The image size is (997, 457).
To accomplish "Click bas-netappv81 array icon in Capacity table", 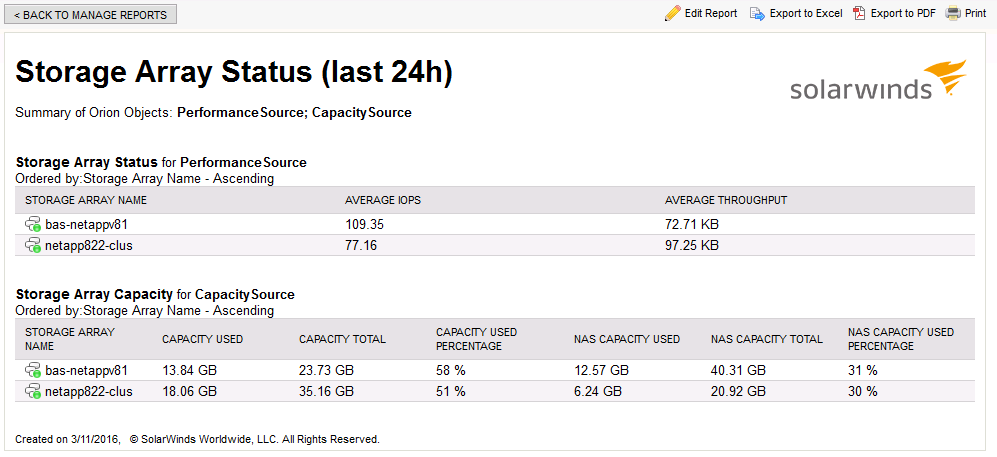I will coord(33,371).
